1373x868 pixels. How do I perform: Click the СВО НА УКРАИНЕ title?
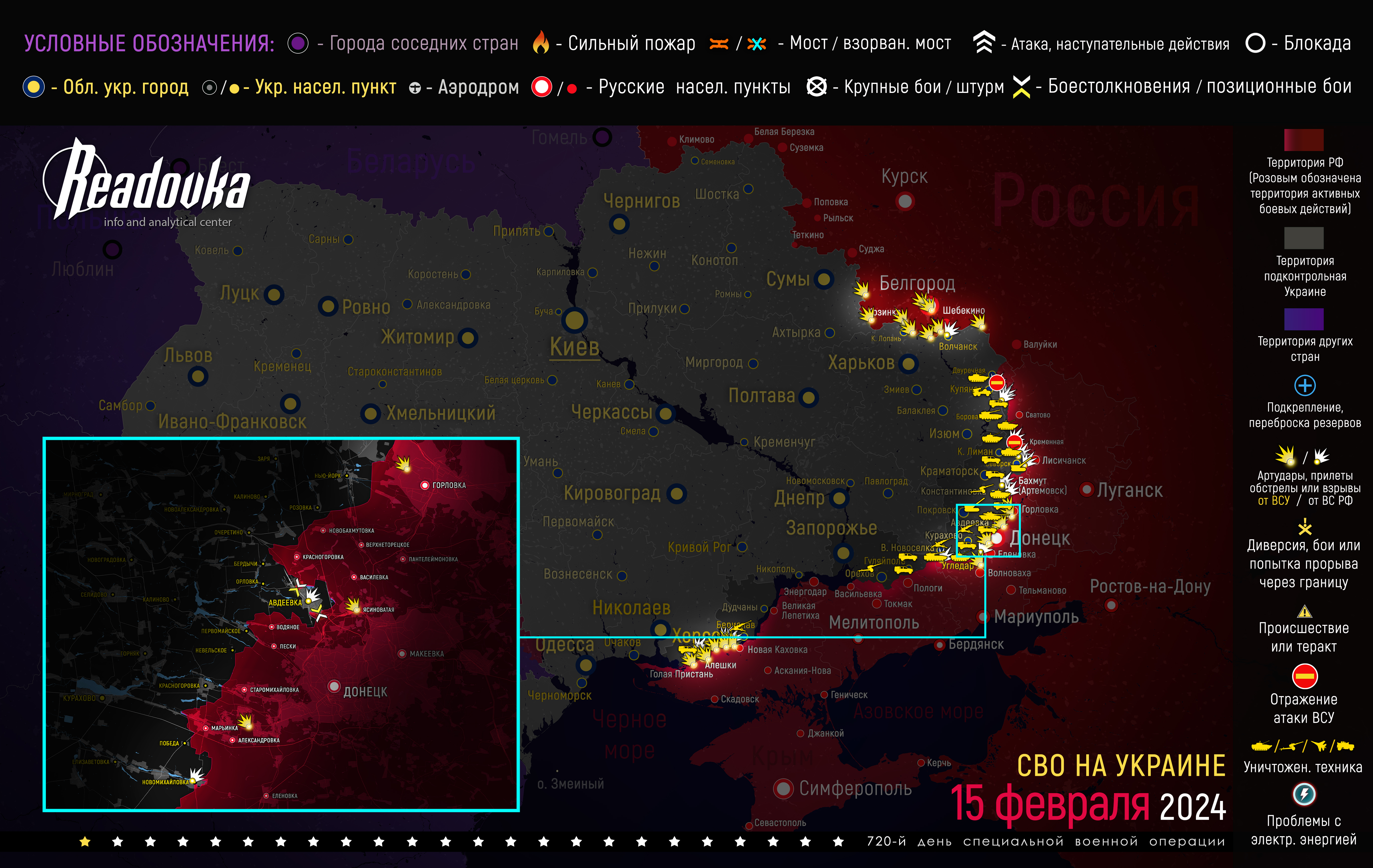click(1121, 766)
